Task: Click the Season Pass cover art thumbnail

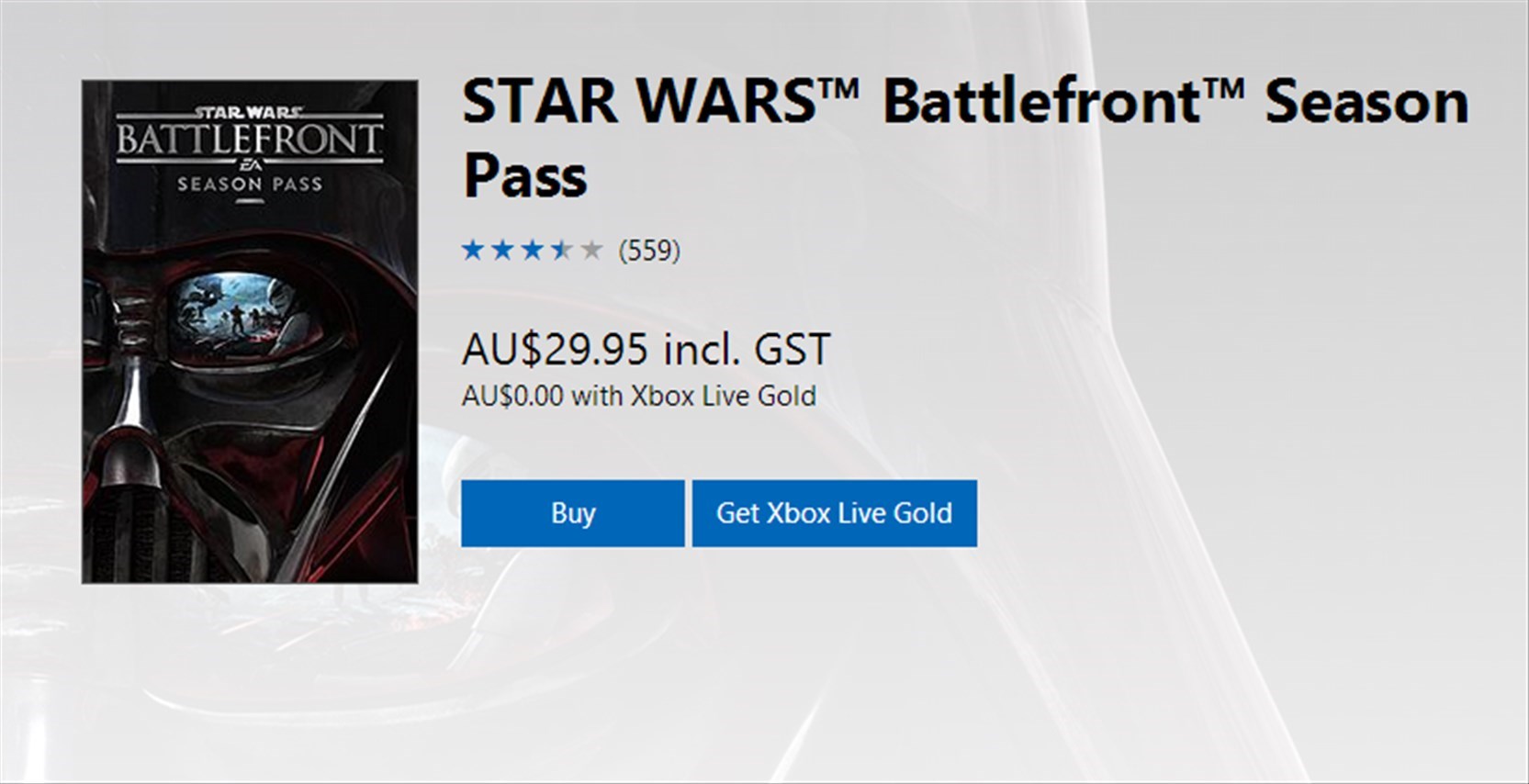Action: click(x=250, y=331)
